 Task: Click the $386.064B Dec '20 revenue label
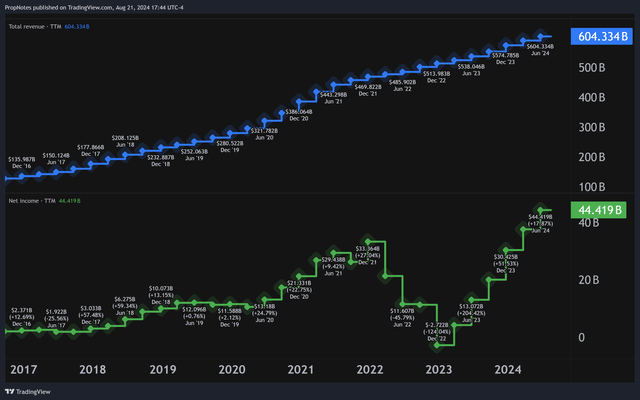[299, 115]
